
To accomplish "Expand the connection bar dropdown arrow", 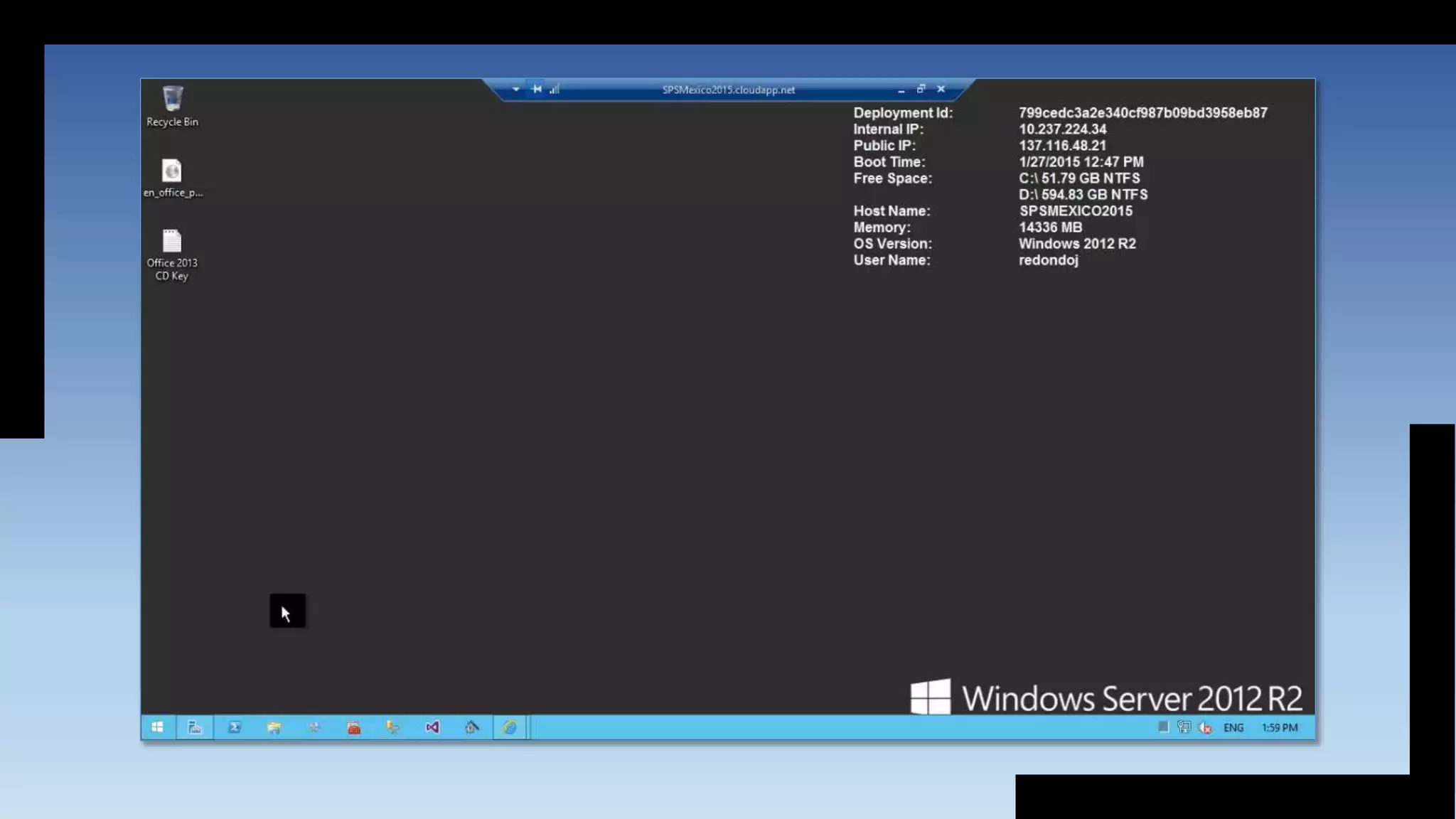I will (x=516, y=90).
